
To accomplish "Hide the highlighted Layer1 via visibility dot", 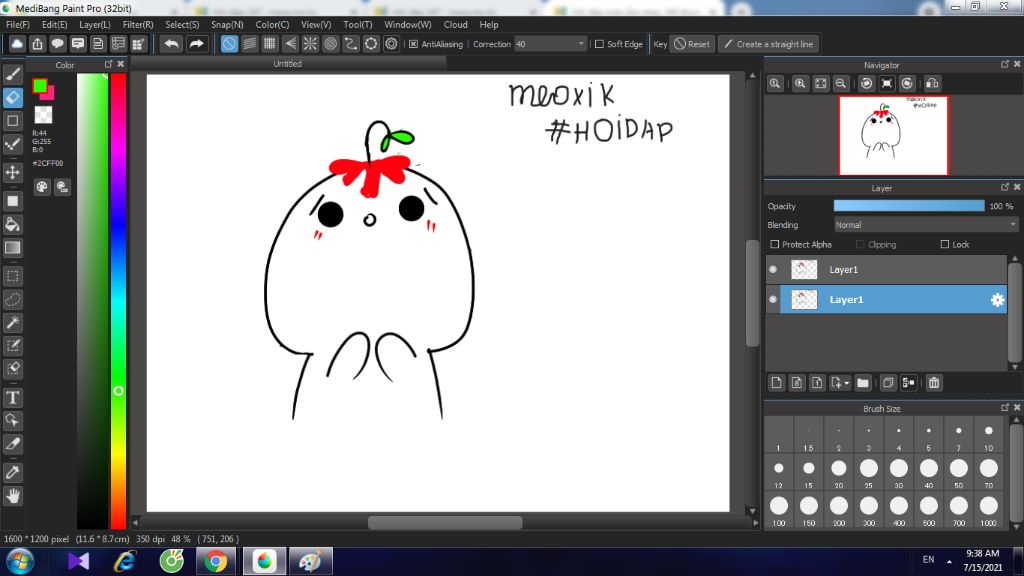I will pyautogui.click(x=773, y=300).
